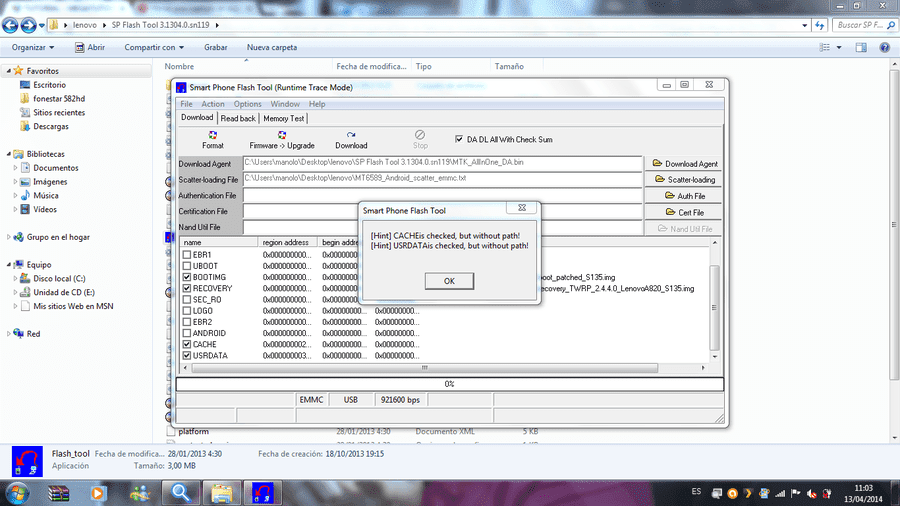Open Explorer help icon
This screenshot has width=900, height=506.
click(x=885, y=48)
